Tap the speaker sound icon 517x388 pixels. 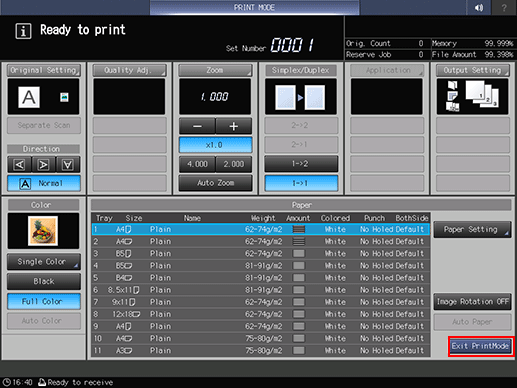click(x=479, y=7)
